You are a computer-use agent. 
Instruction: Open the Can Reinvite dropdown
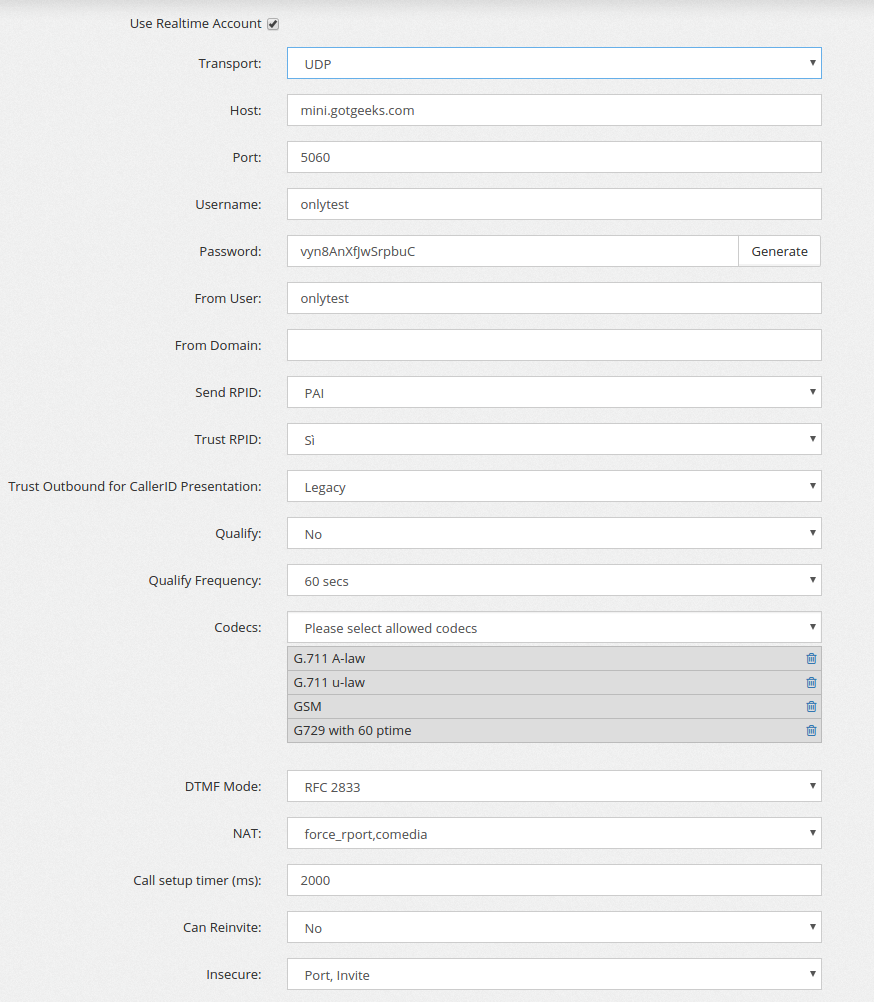[554, 928]
